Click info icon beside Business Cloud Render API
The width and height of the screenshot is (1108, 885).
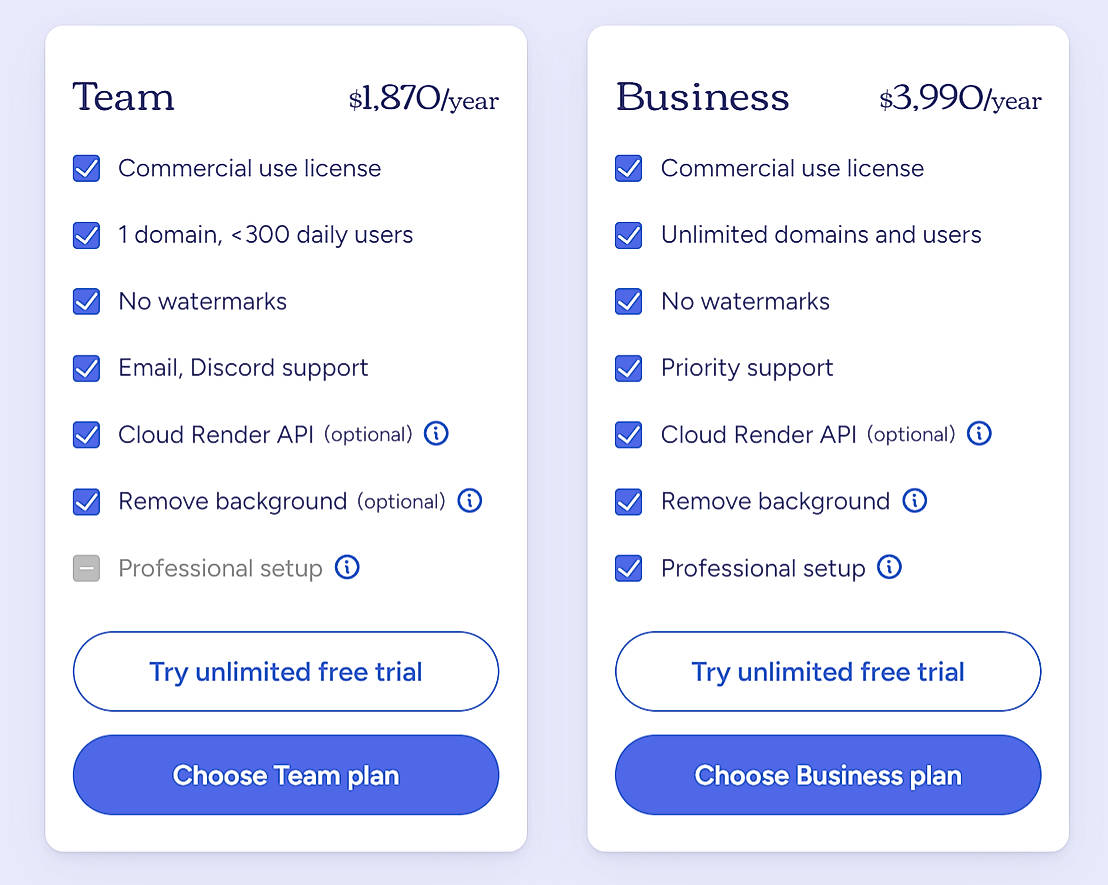979,434
